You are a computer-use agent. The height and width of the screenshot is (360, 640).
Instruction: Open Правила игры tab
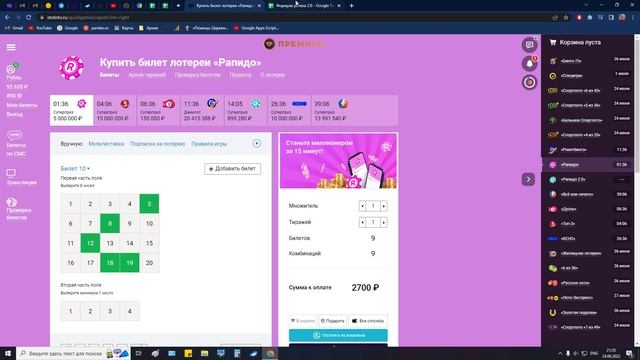coord(209,144)
